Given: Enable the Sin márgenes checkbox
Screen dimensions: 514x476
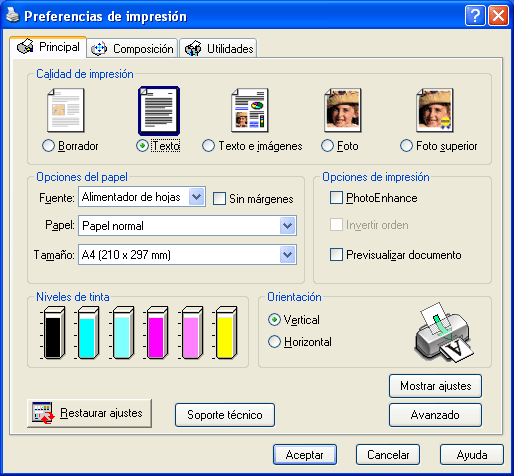Looking at the screenshot, I should point(219,199).
